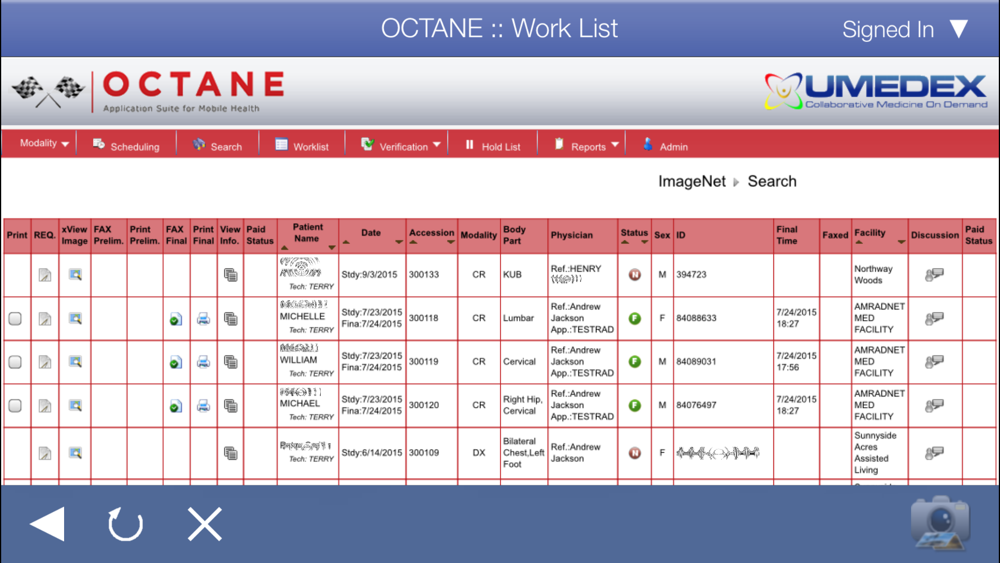Sort Date column descending
Image resolution: width=1000 pixels, height=563 pixels.
pyautogui.click(x=399, y=242)
